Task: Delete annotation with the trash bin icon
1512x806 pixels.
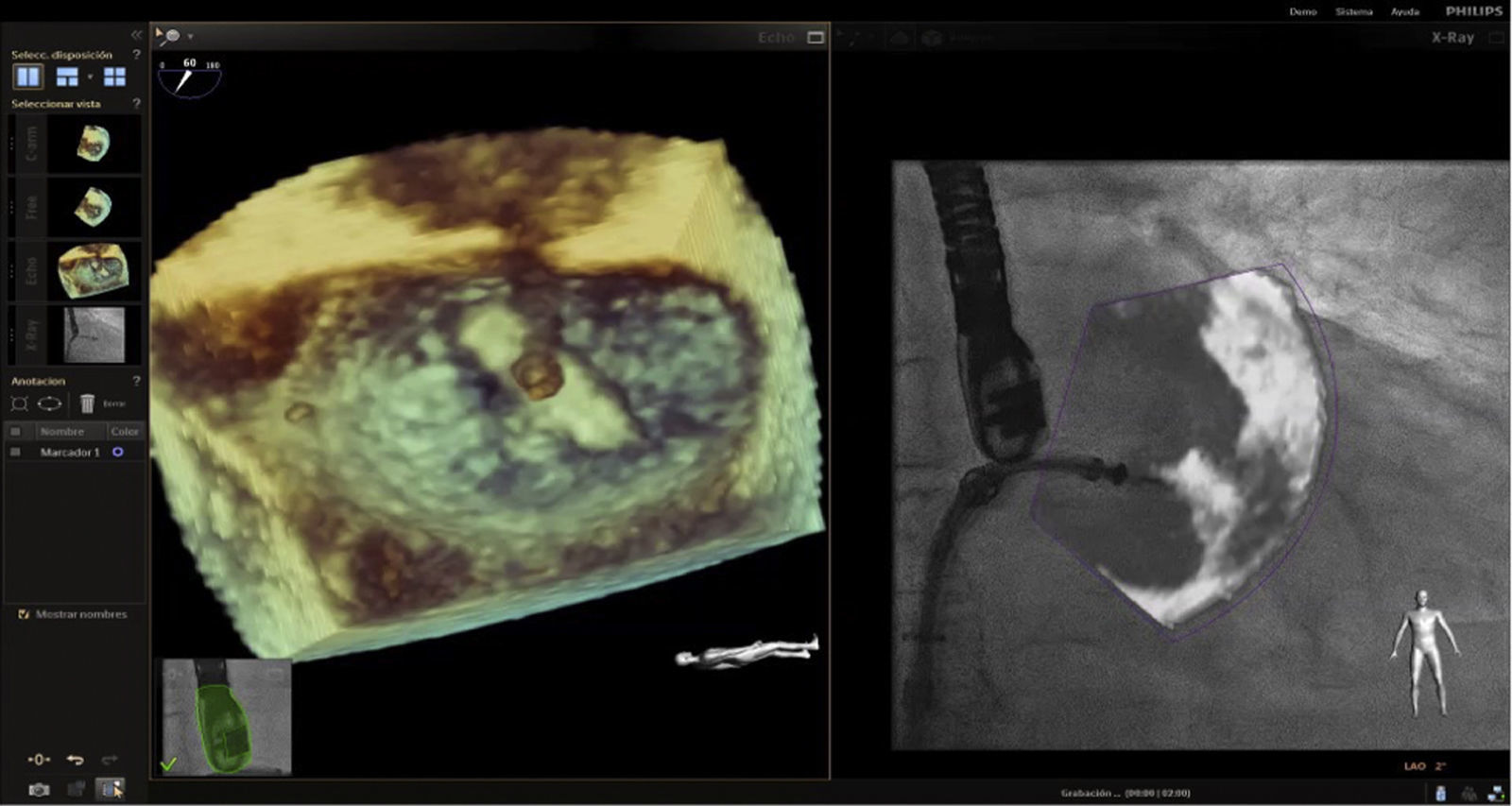Action: pyautogui.click(x=87, y=404)
